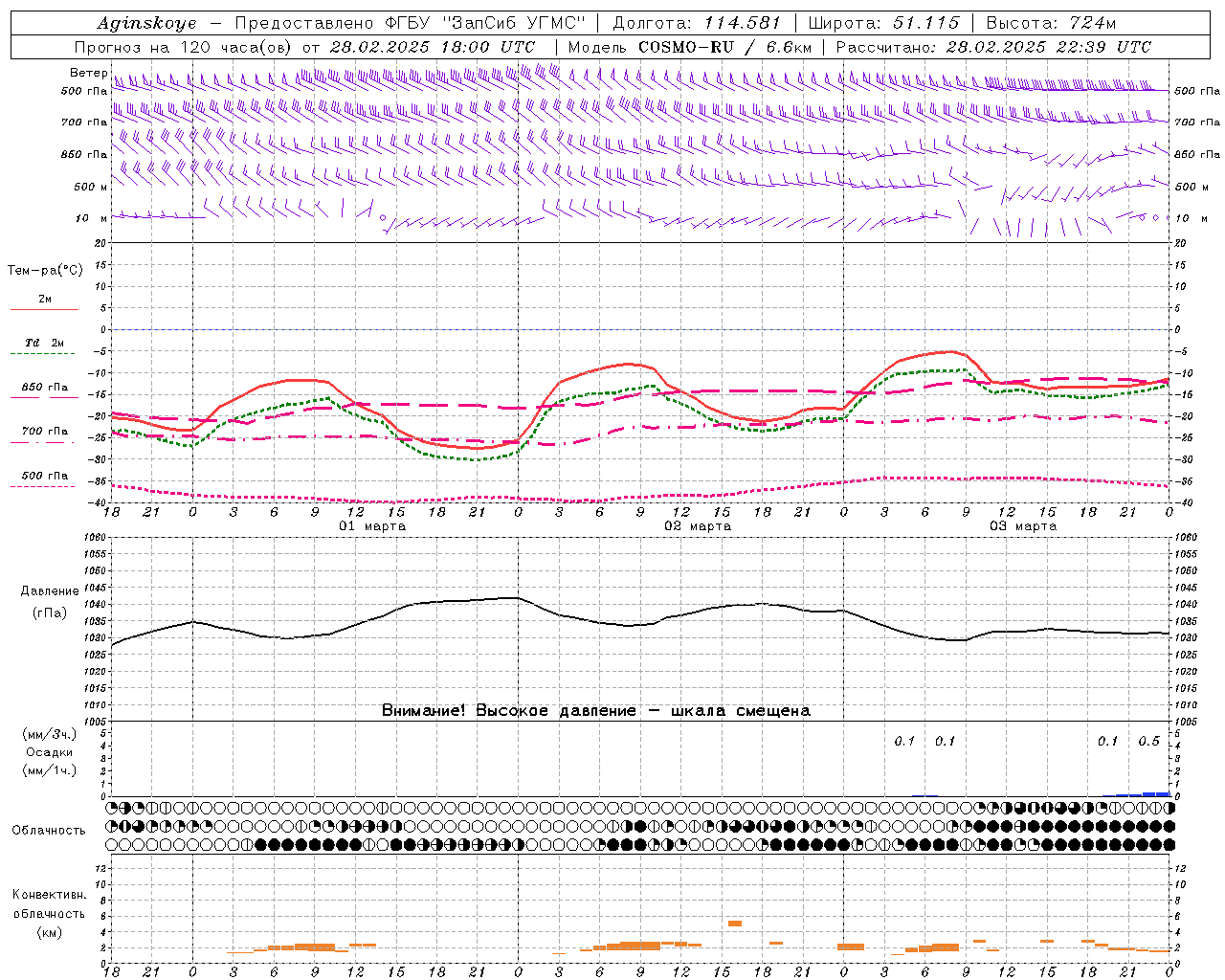Click the Давление pressure panel label
Screen dimensions: 1225x980
pos(50,591)
